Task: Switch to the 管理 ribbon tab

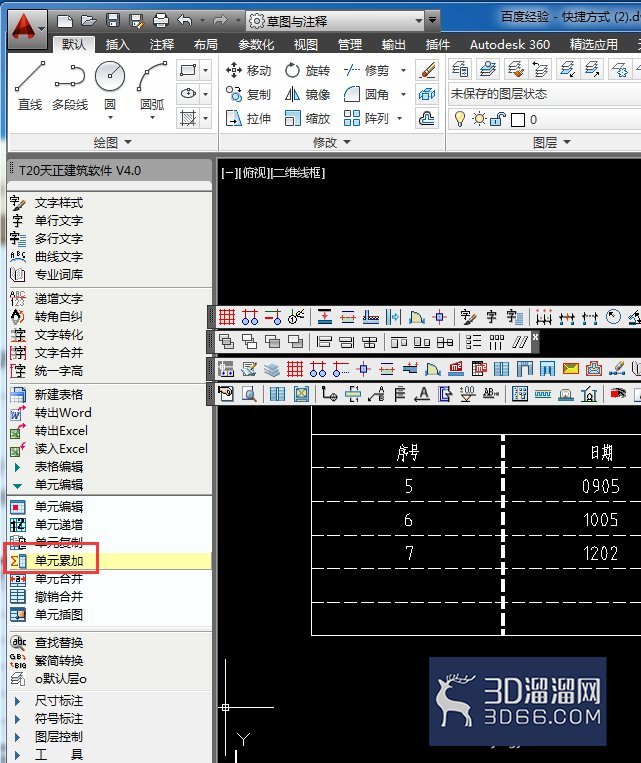Action: pyautogui.click(x=350, y=45)
